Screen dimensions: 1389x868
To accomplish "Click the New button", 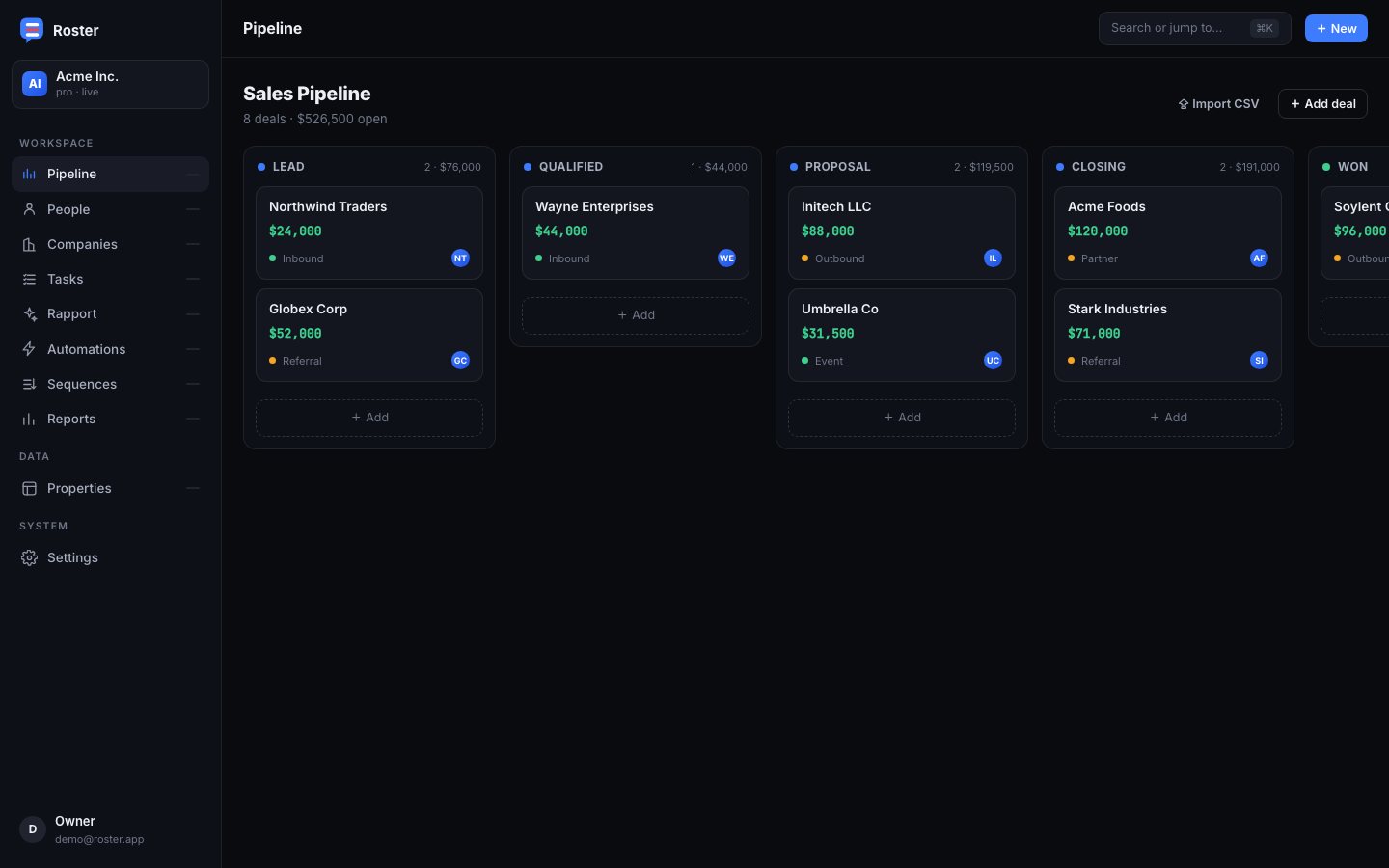I will (1336, 28).
